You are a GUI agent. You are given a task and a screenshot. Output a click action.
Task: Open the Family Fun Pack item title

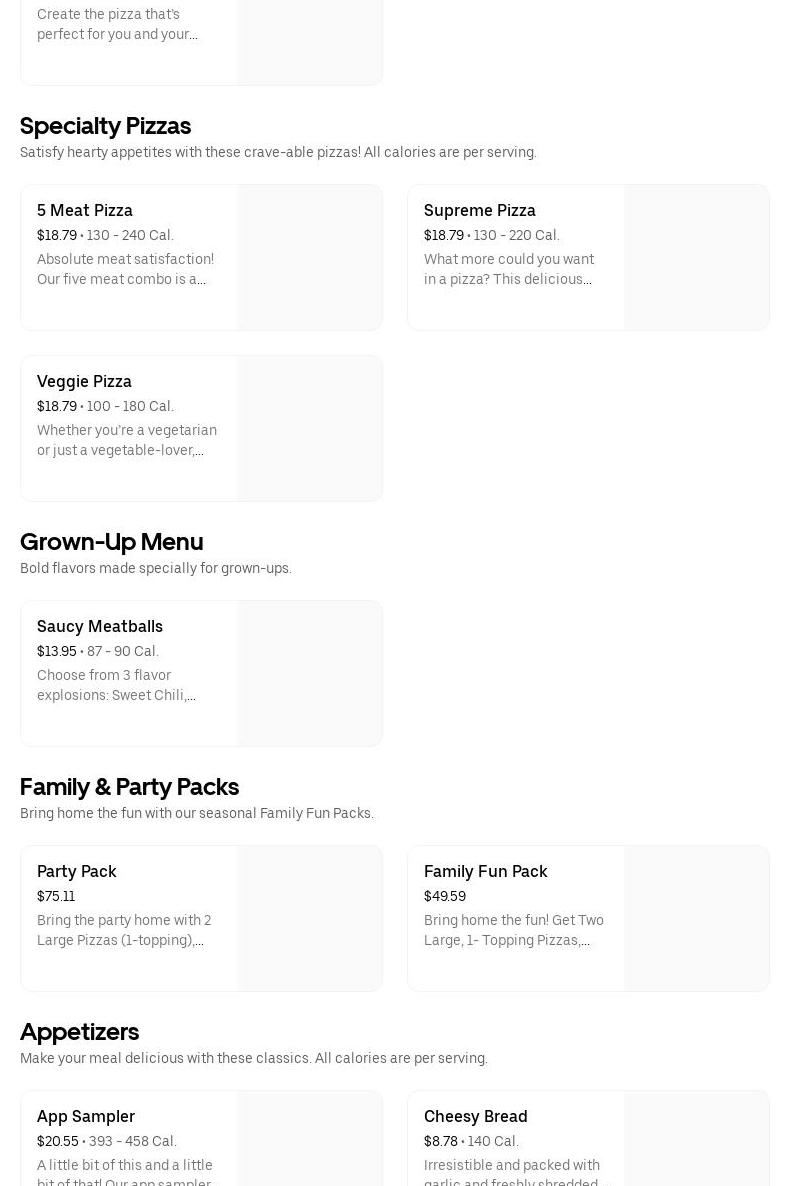(x=485, y=871)
